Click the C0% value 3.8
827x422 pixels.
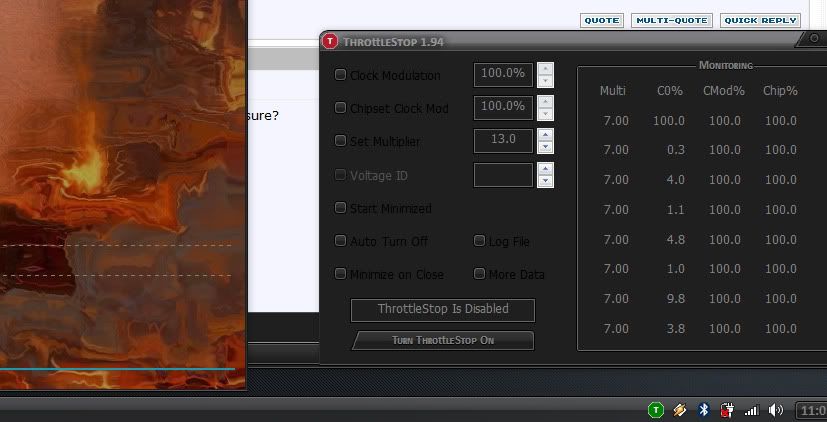(x=676, y=329)
